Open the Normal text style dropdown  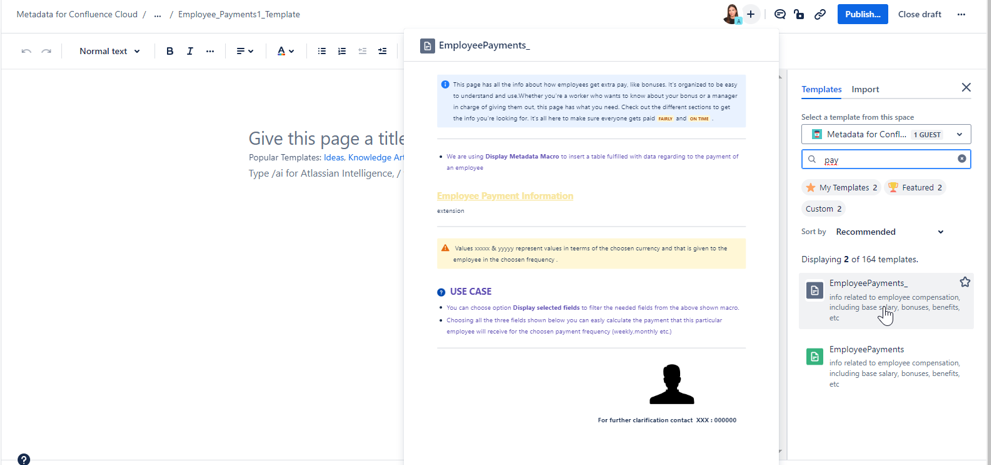tap(110, 51)
